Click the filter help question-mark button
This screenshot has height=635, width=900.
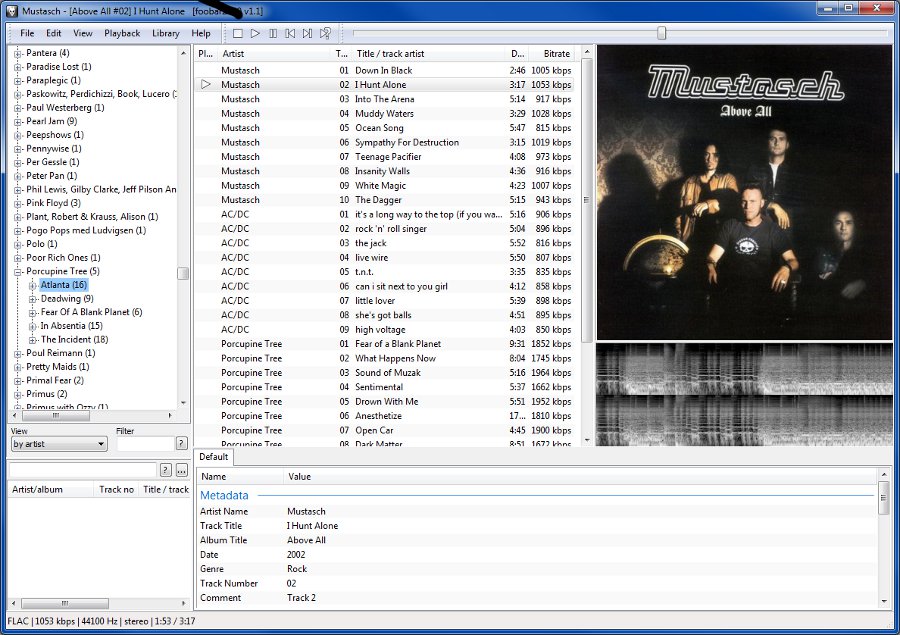point(181,443)
